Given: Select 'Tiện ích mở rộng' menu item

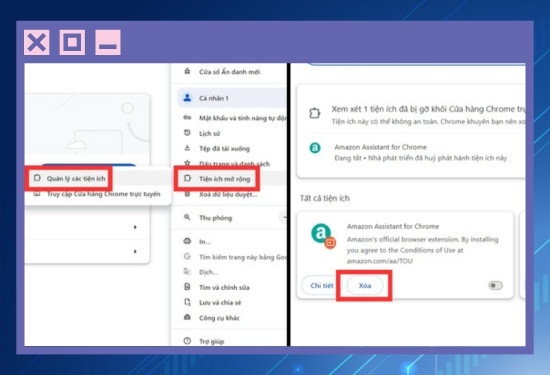Looking at the screenshot, I should click(x=224, y=179).
